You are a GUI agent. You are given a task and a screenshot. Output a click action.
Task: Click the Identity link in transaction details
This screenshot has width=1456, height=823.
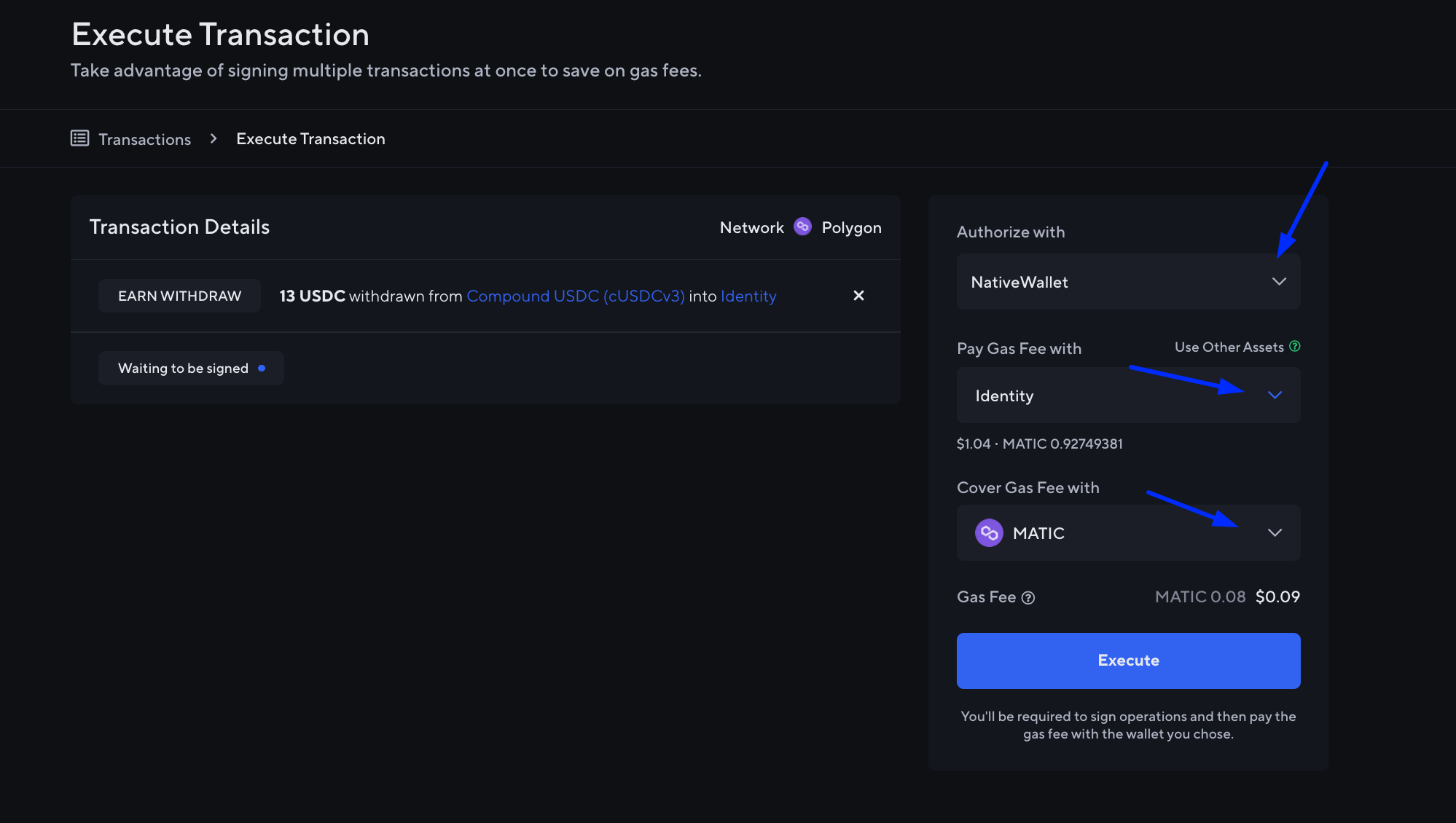748,296
